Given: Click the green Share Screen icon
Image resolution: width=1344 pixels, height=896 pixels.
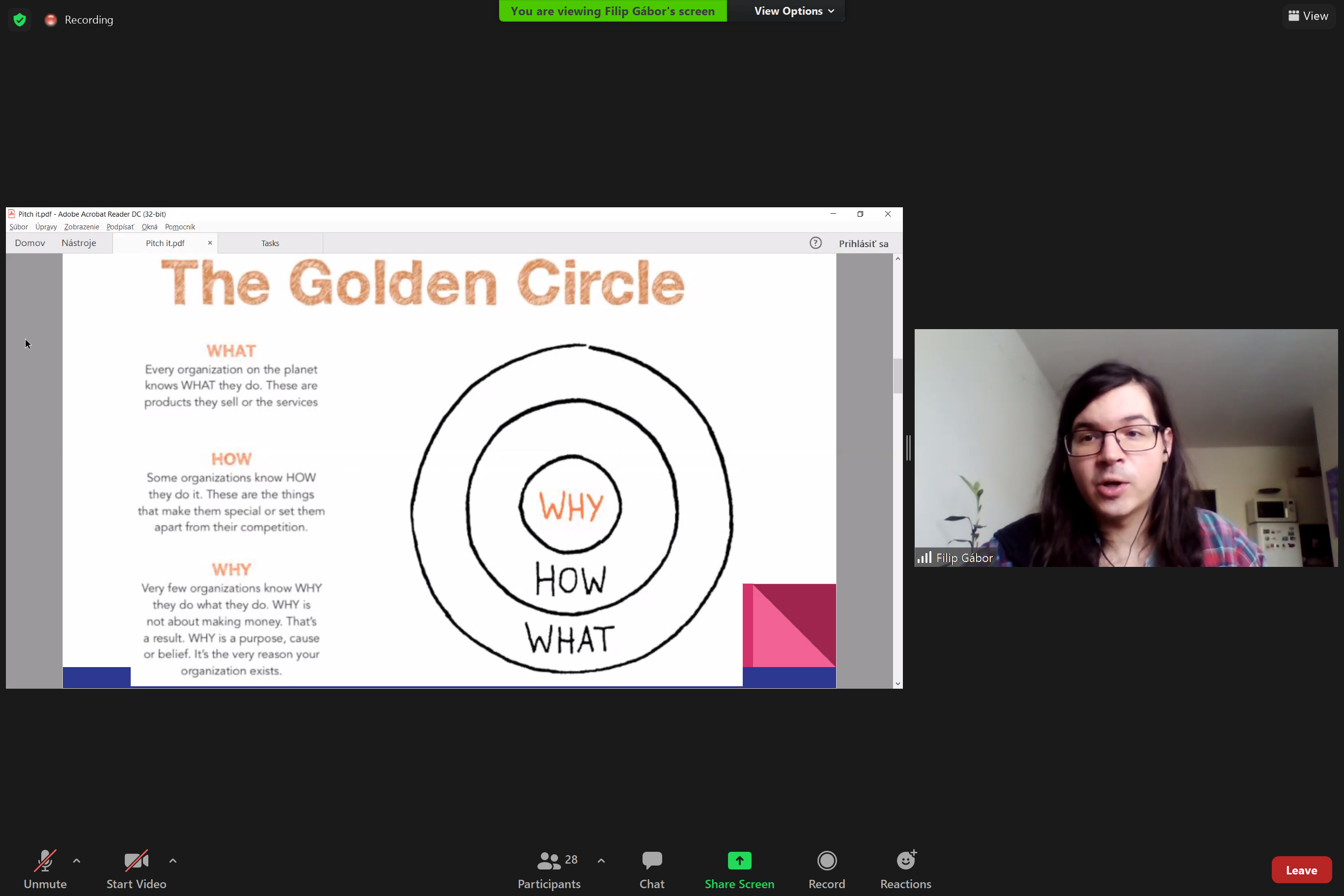Looking at the screenshot, I should (739, 861).
